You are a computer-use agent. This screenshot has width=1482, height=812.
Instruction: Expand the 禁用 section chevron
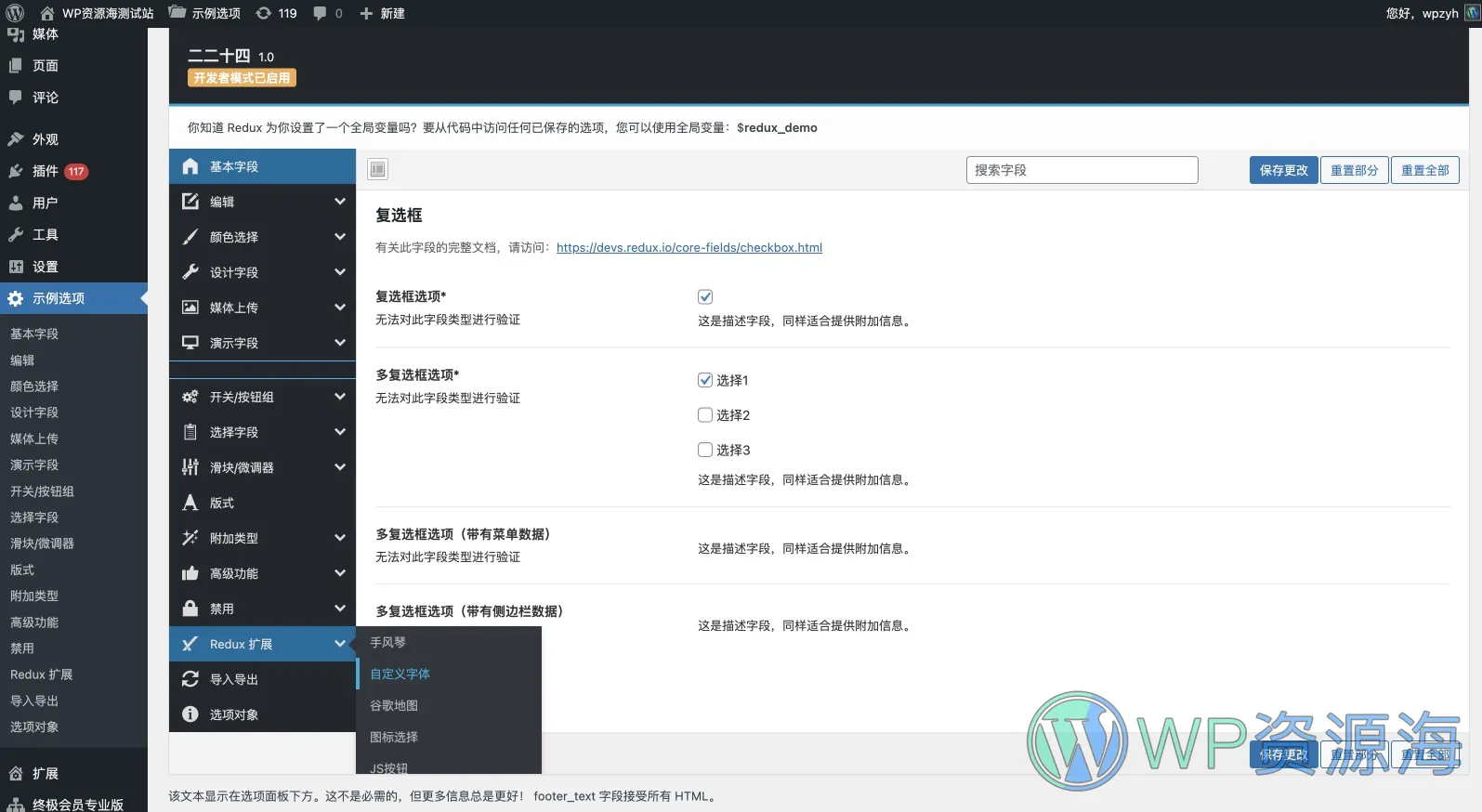(x=340, y=609)
